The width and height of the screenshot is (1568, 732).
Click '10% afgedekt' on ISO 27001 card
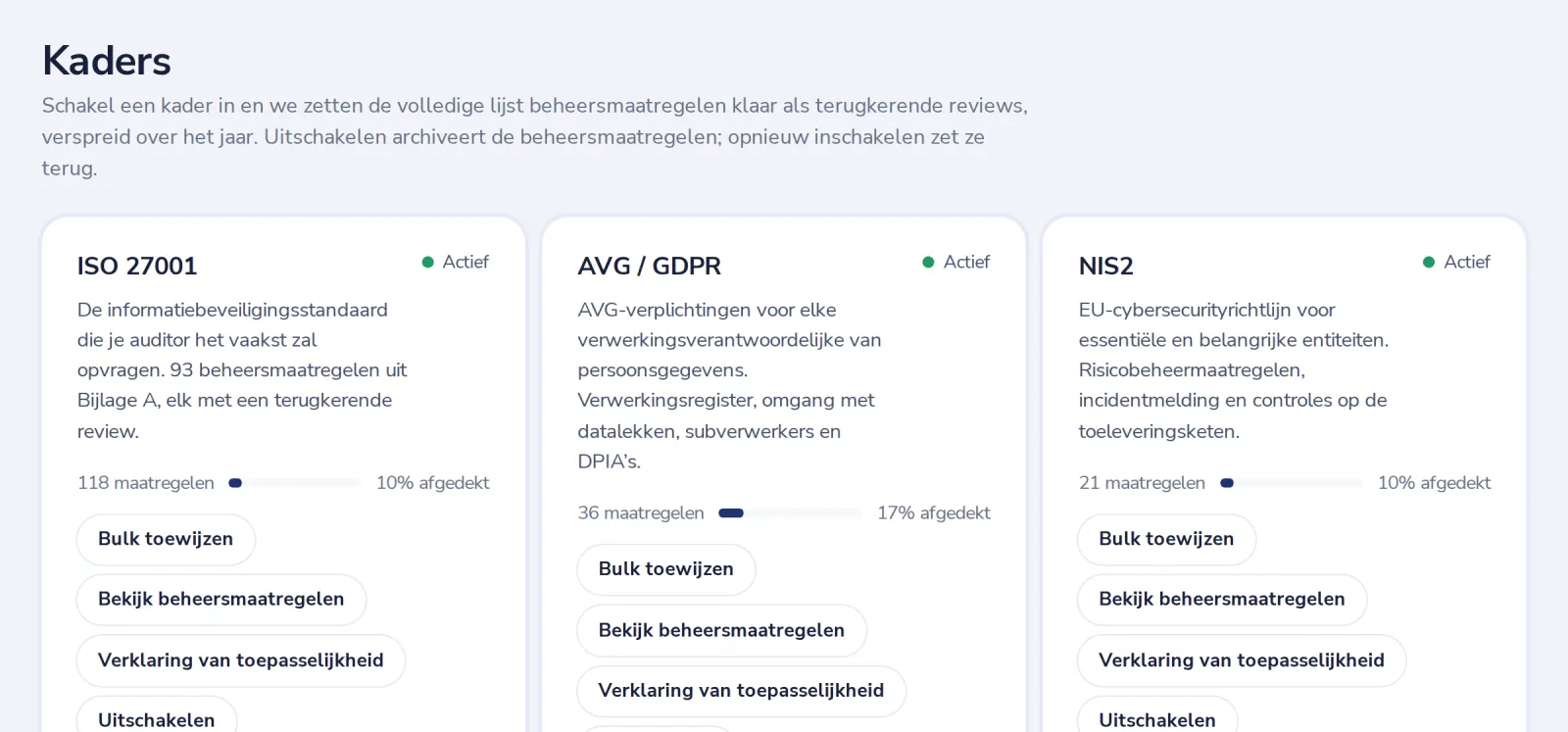tap(433, 483)
